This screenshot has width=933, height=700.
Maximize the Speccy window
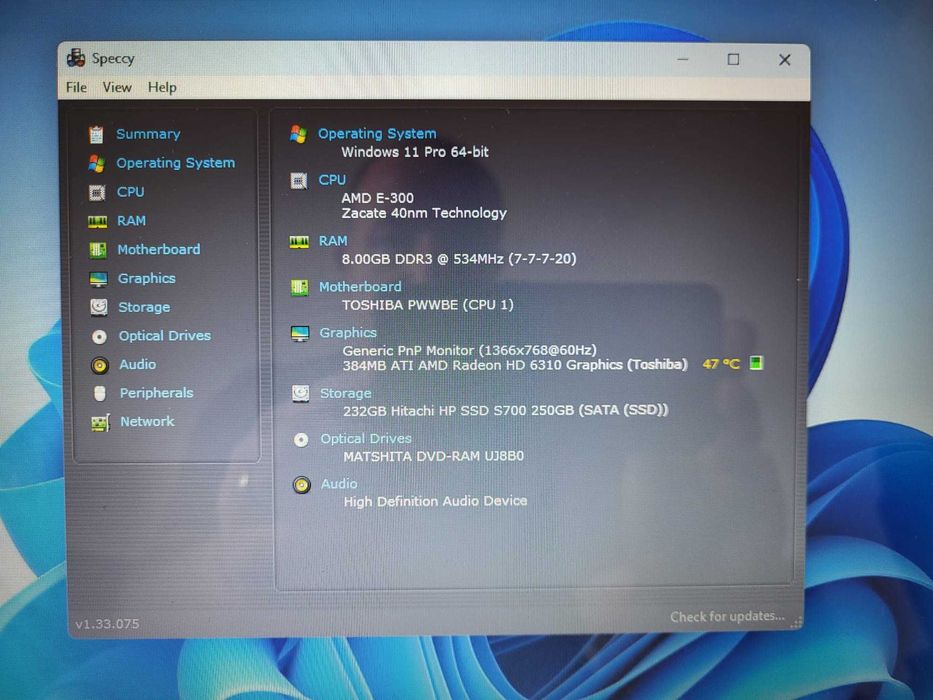[733, 60]
